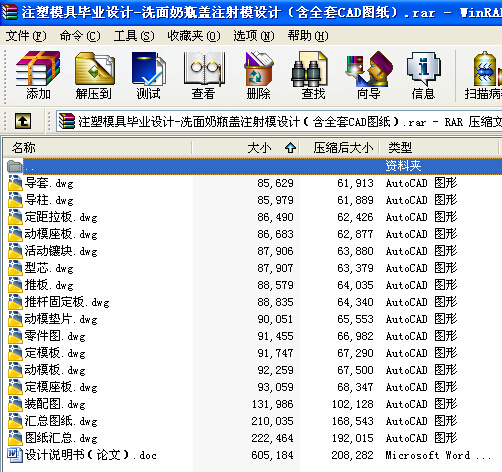Image resolution: width=502 pixels, height=472 pixels.
Task: Click the icon of 导柱.dwg
Action: tap(15, 200)
